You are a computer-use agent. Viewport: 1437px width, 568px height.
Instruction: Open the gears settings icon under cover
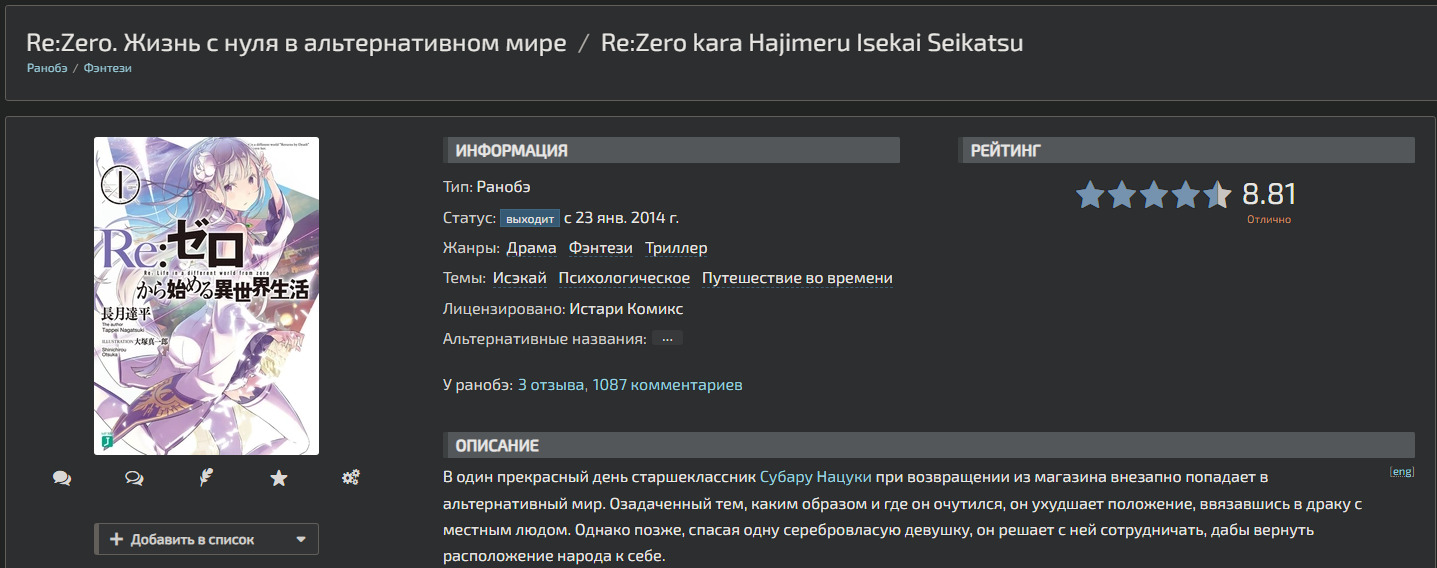[351, 478]
